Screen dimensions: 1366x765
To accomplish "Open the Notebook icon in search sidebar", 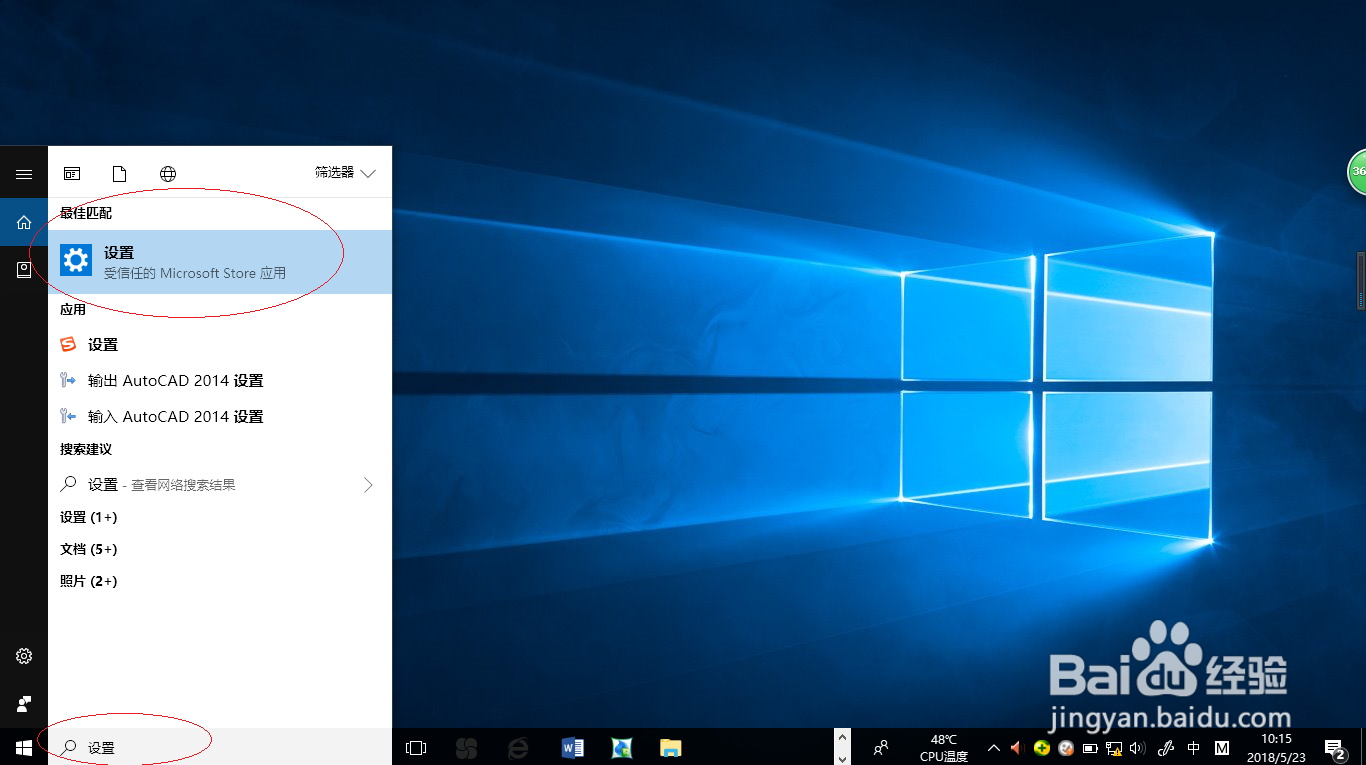I will tap(24, 270).
